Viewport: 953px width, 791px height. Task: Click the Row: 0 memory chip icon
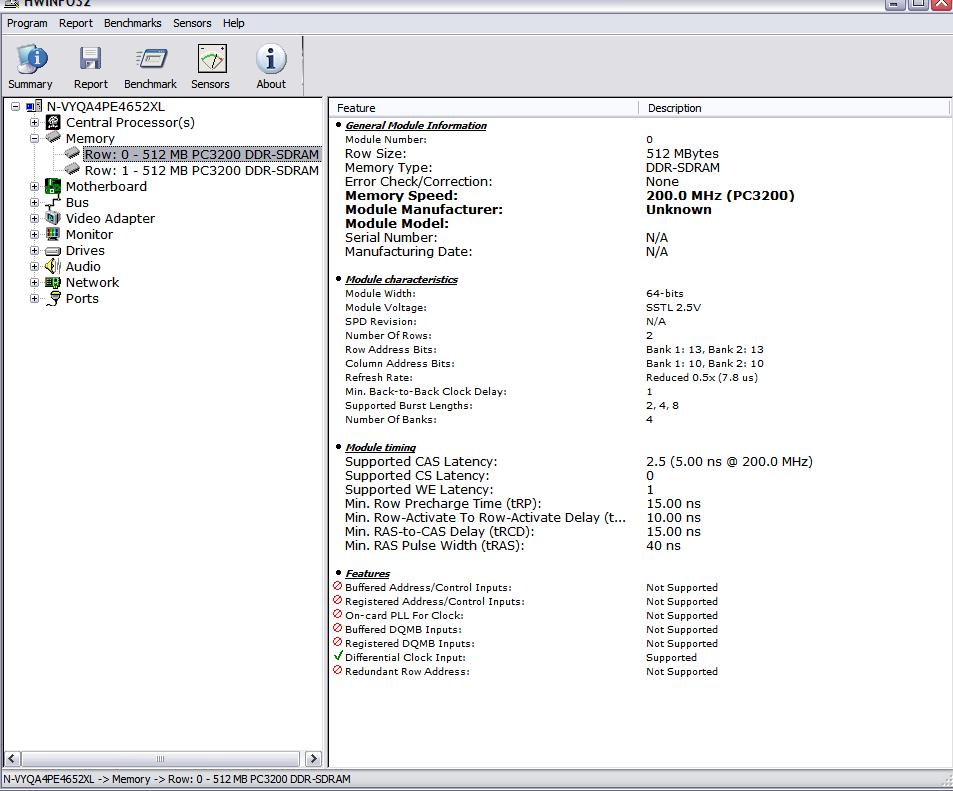[72, 152]
